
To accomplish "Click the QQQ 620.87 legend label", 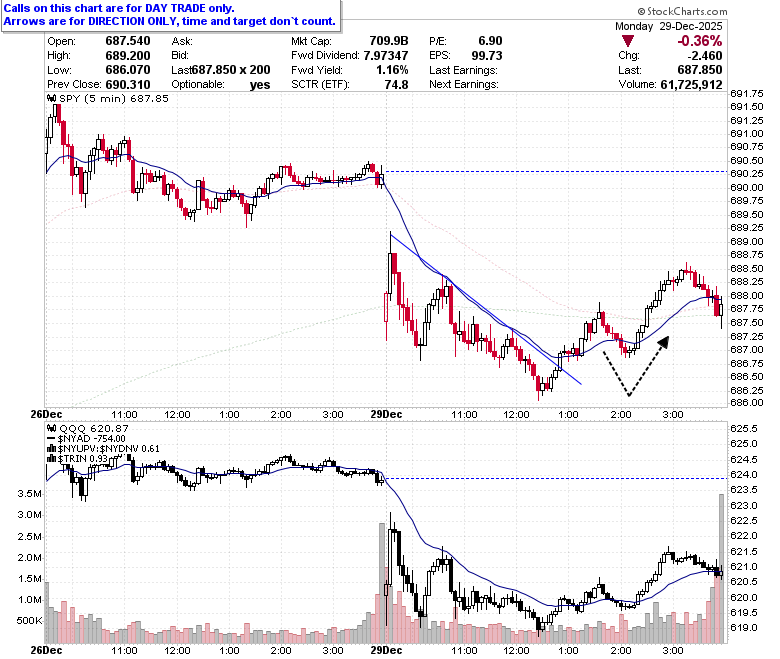I will tap(94, 428).
